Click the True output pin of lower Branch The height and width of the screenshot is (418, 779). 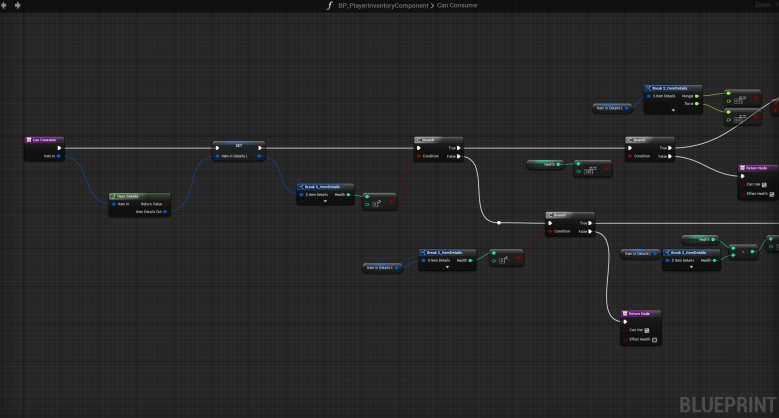[588, 222]
